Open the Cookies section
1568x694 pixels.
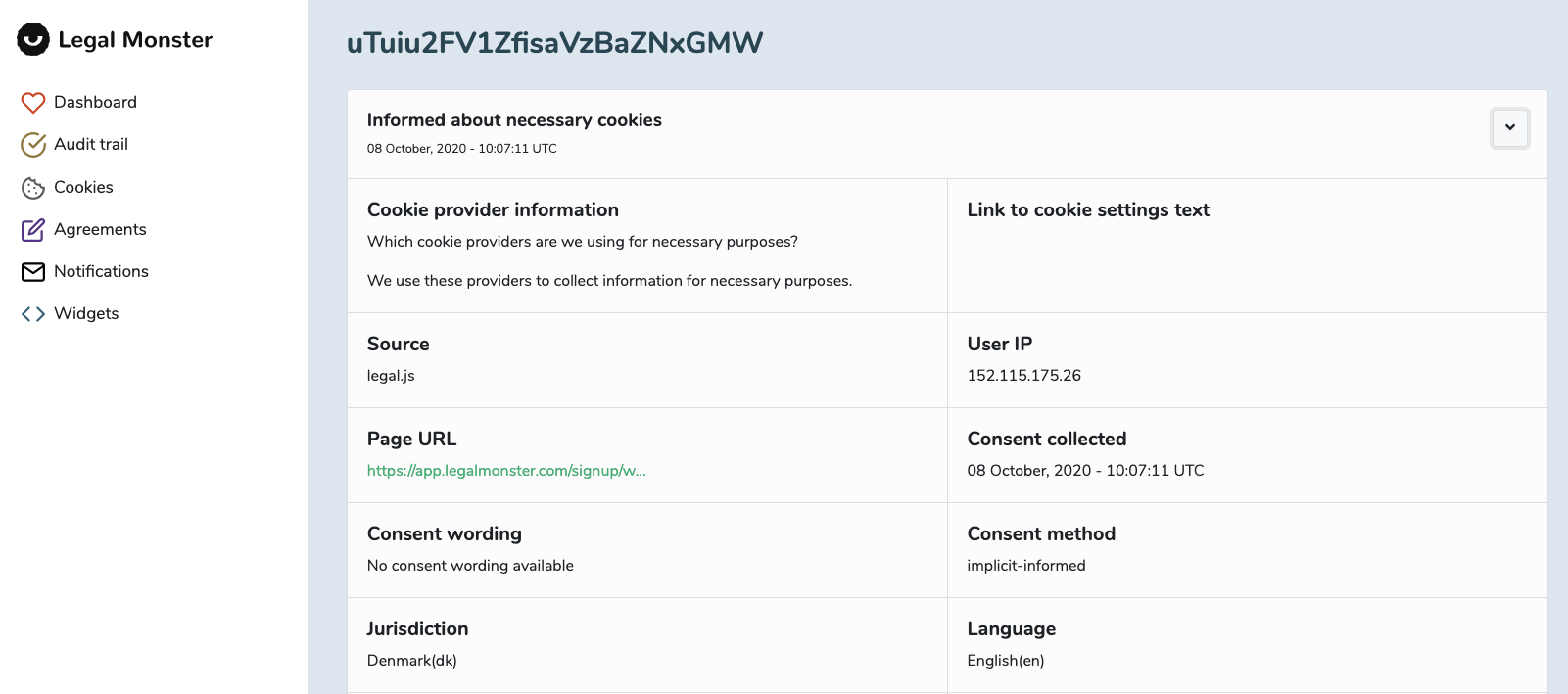coord(83,187)
